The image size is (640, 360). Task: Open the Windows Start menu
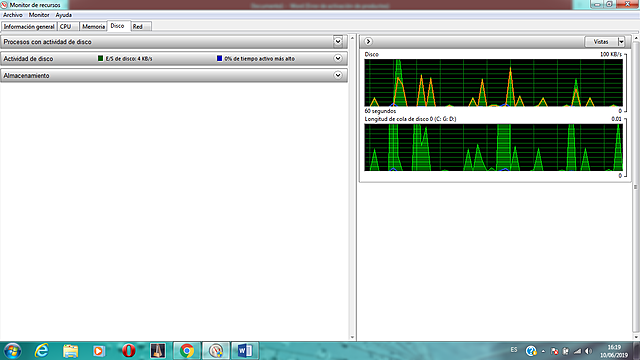pos(12,351)
